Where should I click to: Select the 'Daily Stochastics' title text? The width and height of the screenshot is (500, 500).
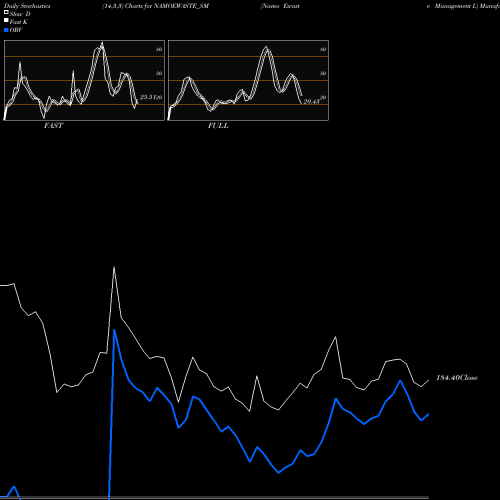[x=27, y=6]
